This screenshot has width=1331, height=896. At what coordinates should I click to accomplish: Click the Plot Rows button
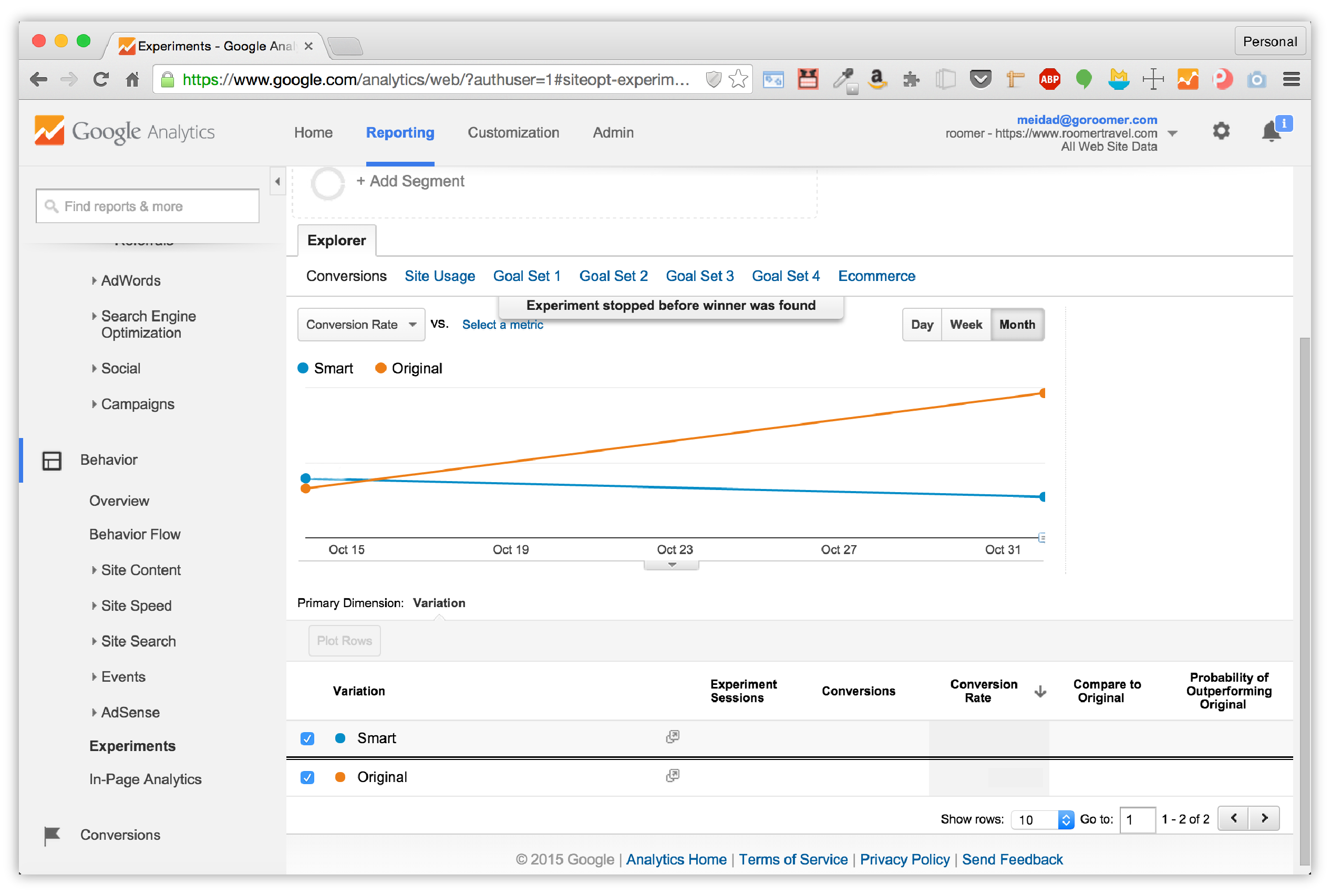[x=344, y=641]
